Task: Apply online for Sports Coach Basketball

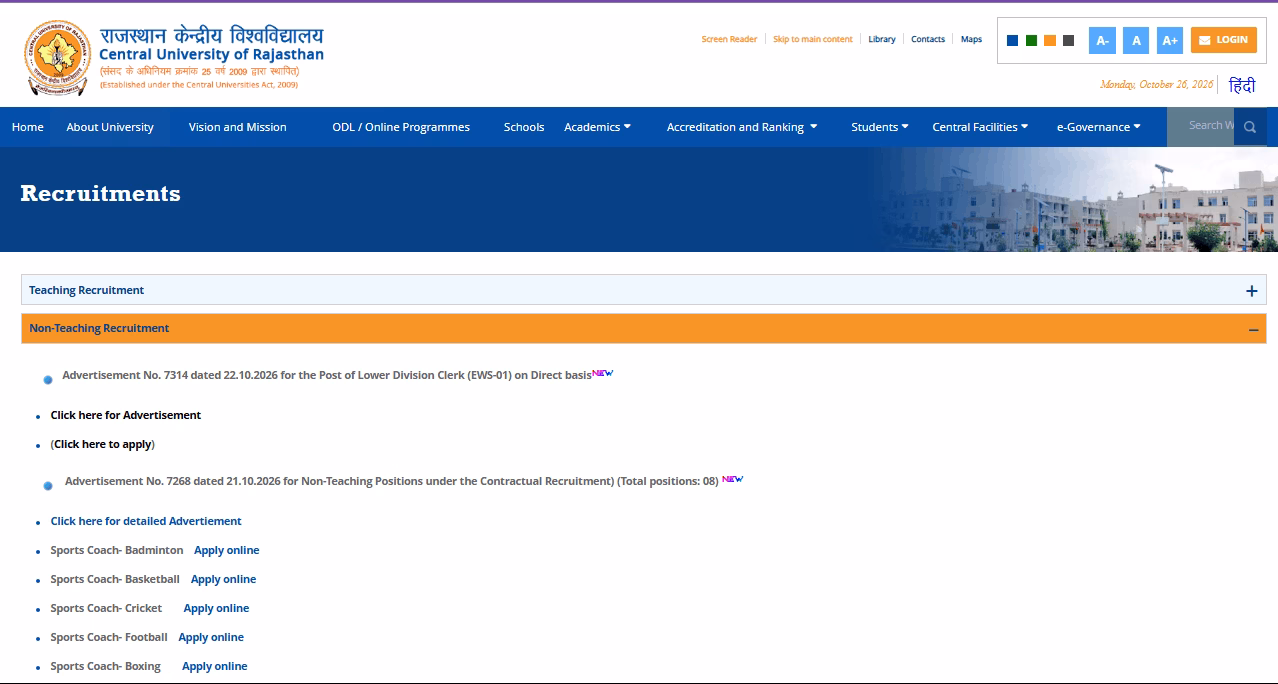Action: point(224,579)
